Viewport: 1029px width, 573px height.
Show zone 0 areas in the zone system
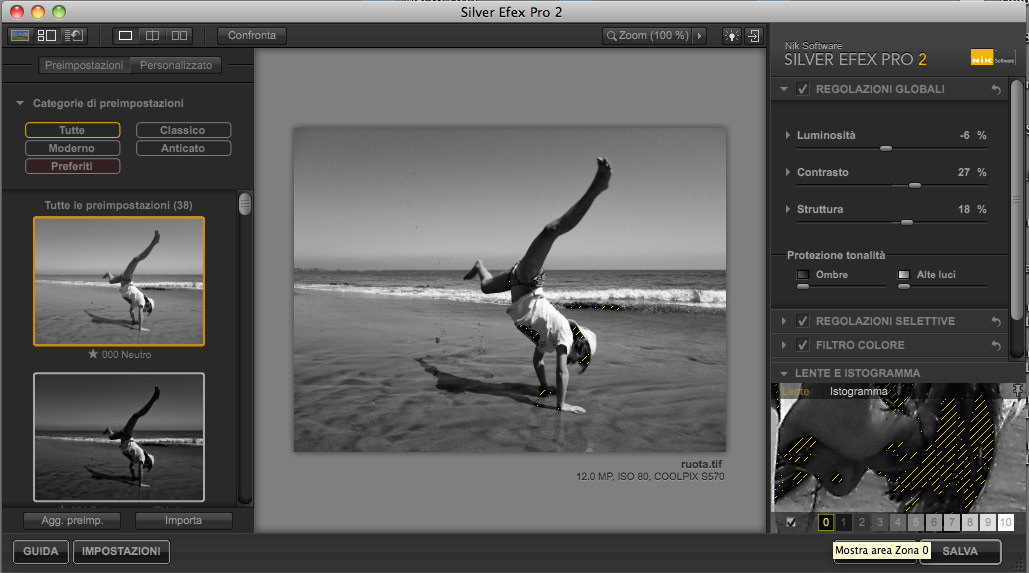826,522
